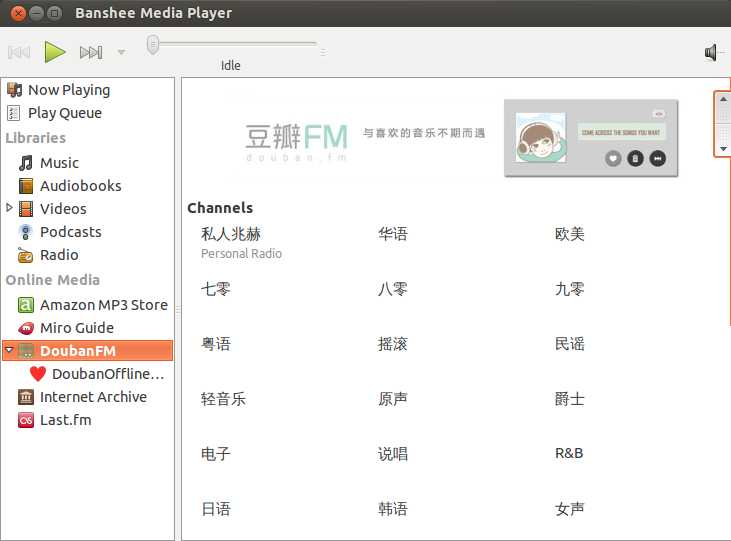This screenshot has width=731, height=541.
Task: Click the skip button in banner player
Action: (x=657, y=159)
